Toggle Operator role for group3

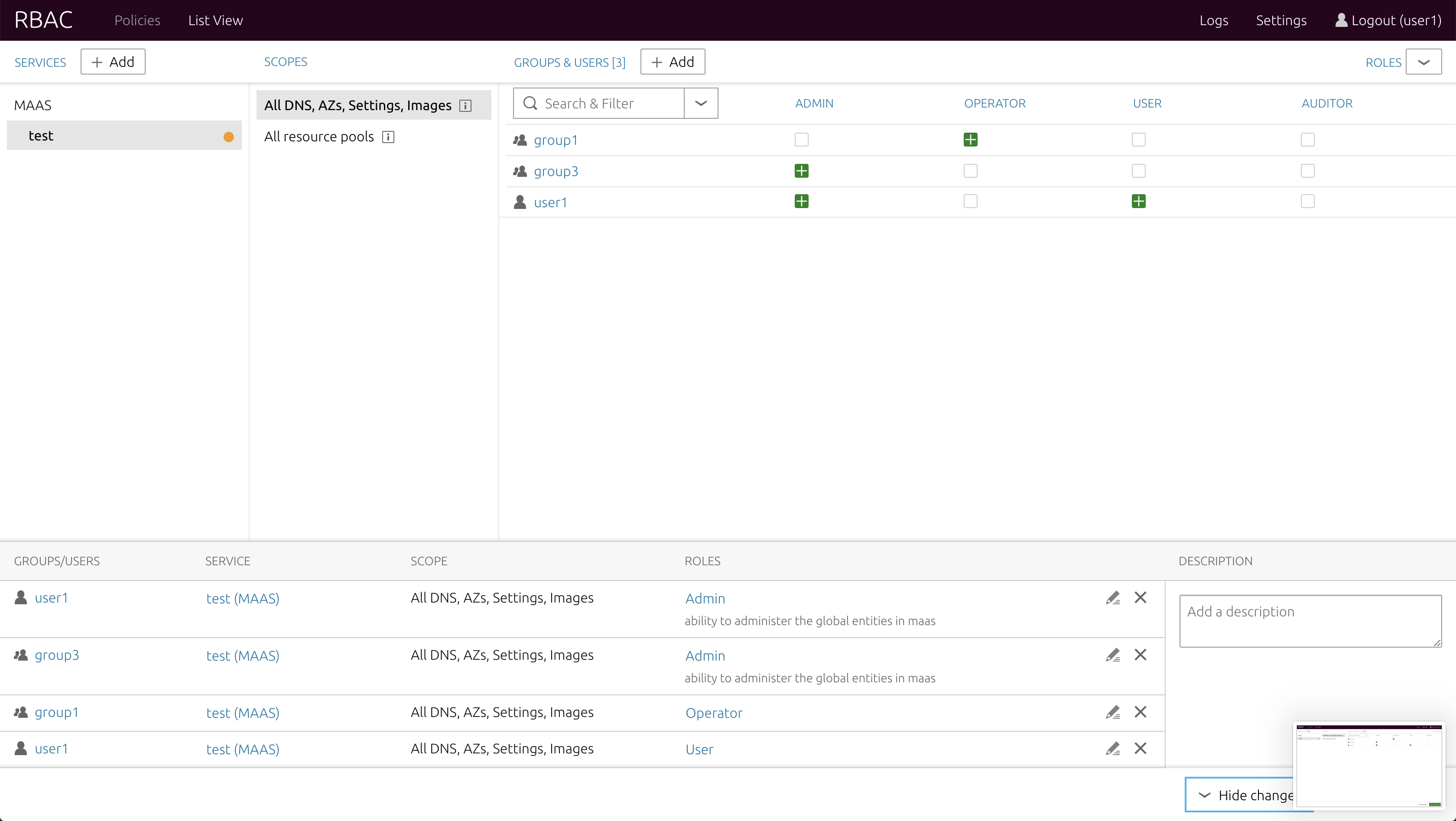click(970, 171)
